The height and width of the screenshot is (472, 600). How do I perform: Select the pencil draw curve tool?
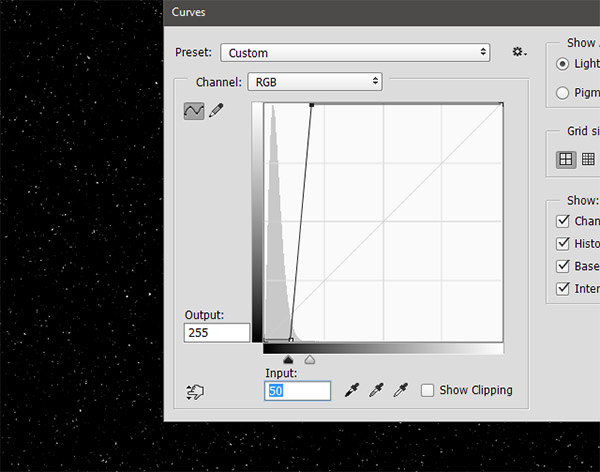(x=216, y=111)
